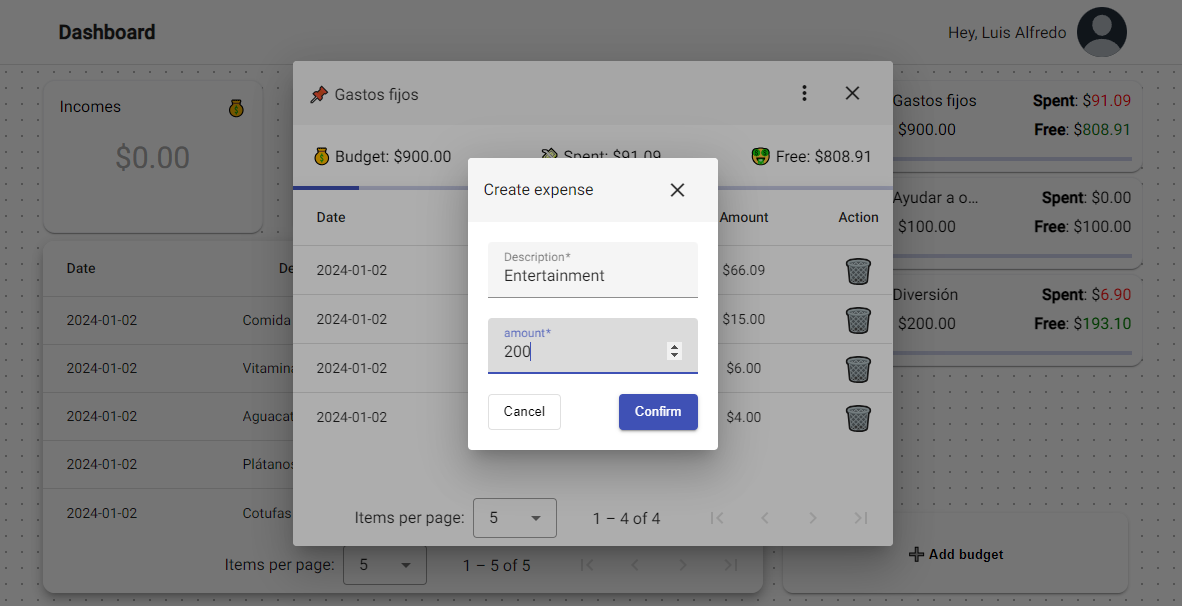
Task: Click the Incomes $0.00 value
Action: coord(152,158)
